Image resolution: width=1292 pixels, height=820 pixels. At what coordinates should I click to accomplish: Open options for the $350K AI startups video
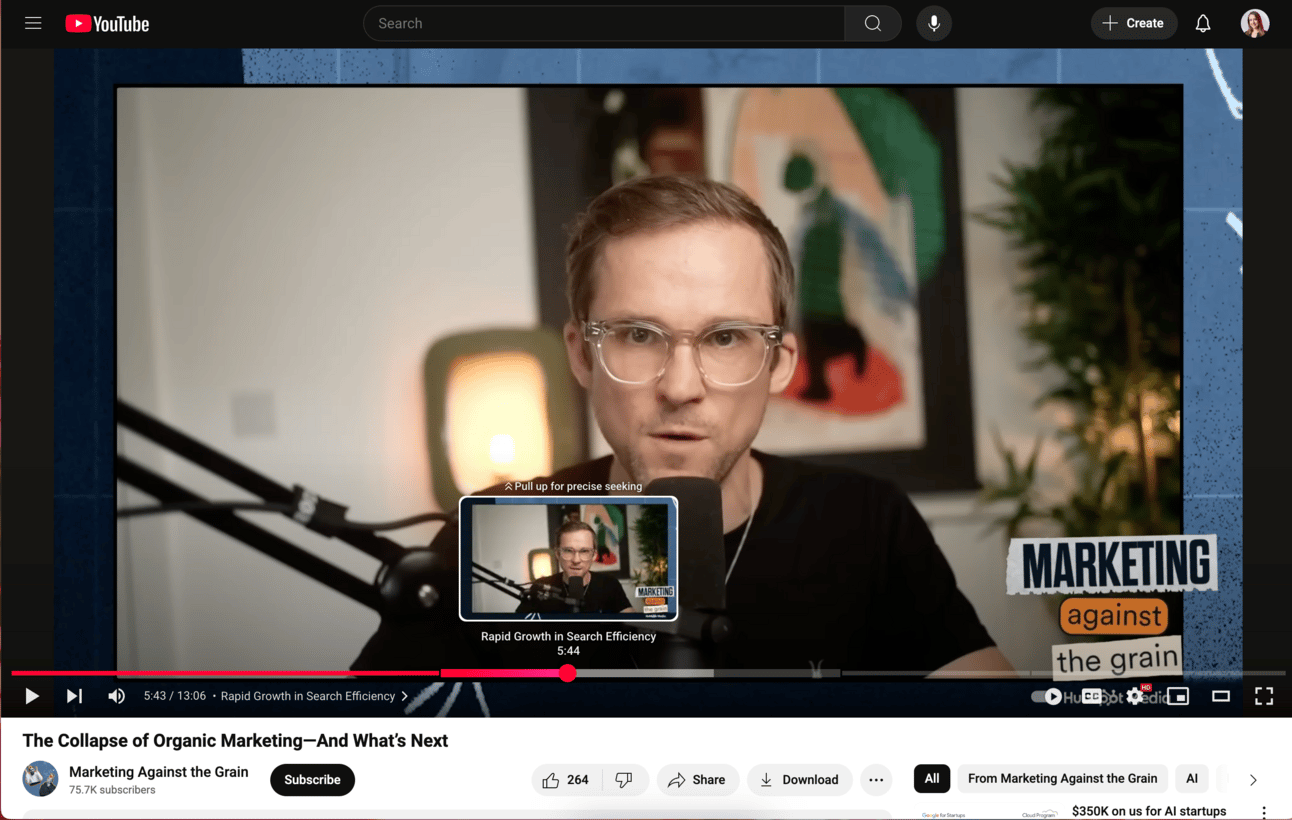click(1264, 812)
